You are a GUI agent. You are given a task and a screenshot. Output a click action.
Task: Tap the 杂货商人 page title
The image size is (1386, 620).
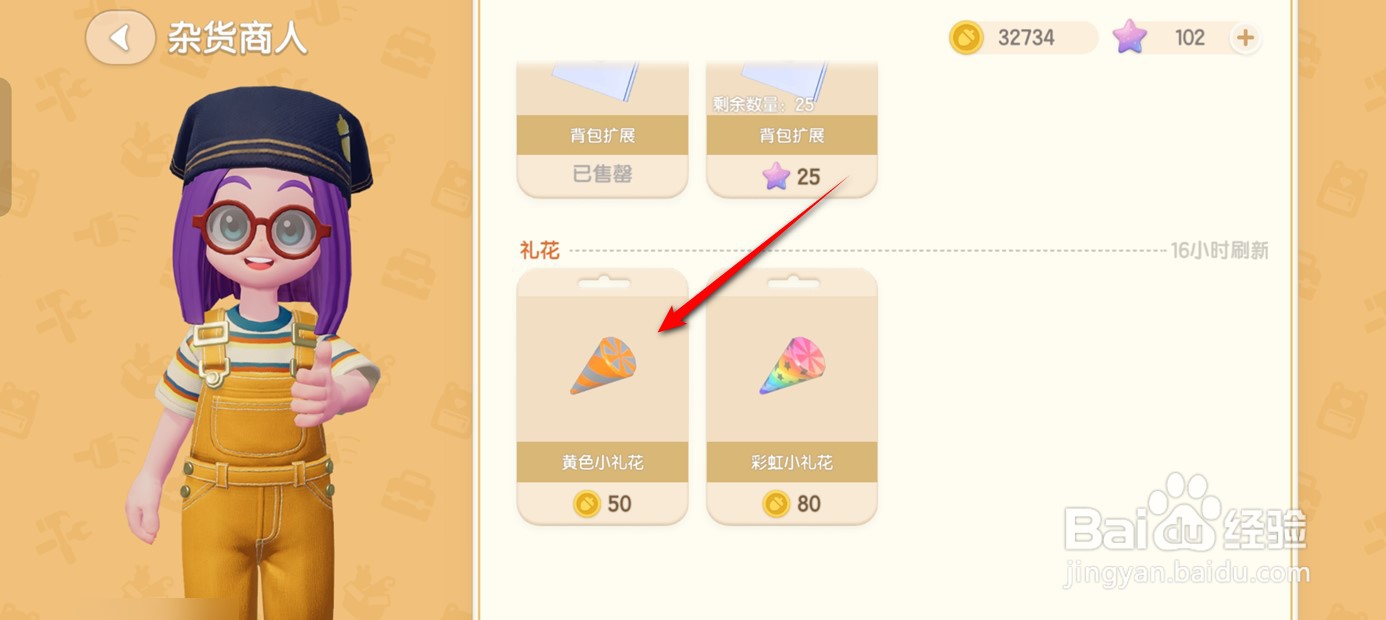click(x=238, y=38)
